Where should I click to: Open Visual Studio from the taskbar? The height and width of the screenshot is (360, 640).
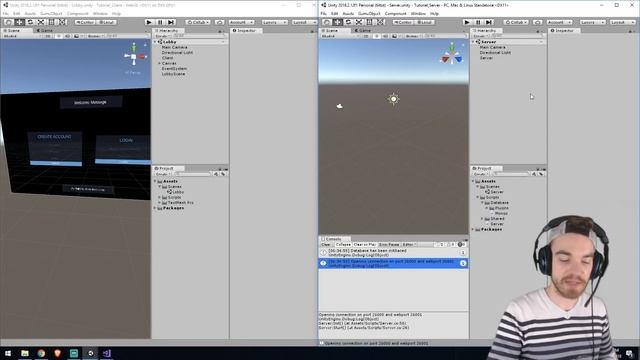107,353
